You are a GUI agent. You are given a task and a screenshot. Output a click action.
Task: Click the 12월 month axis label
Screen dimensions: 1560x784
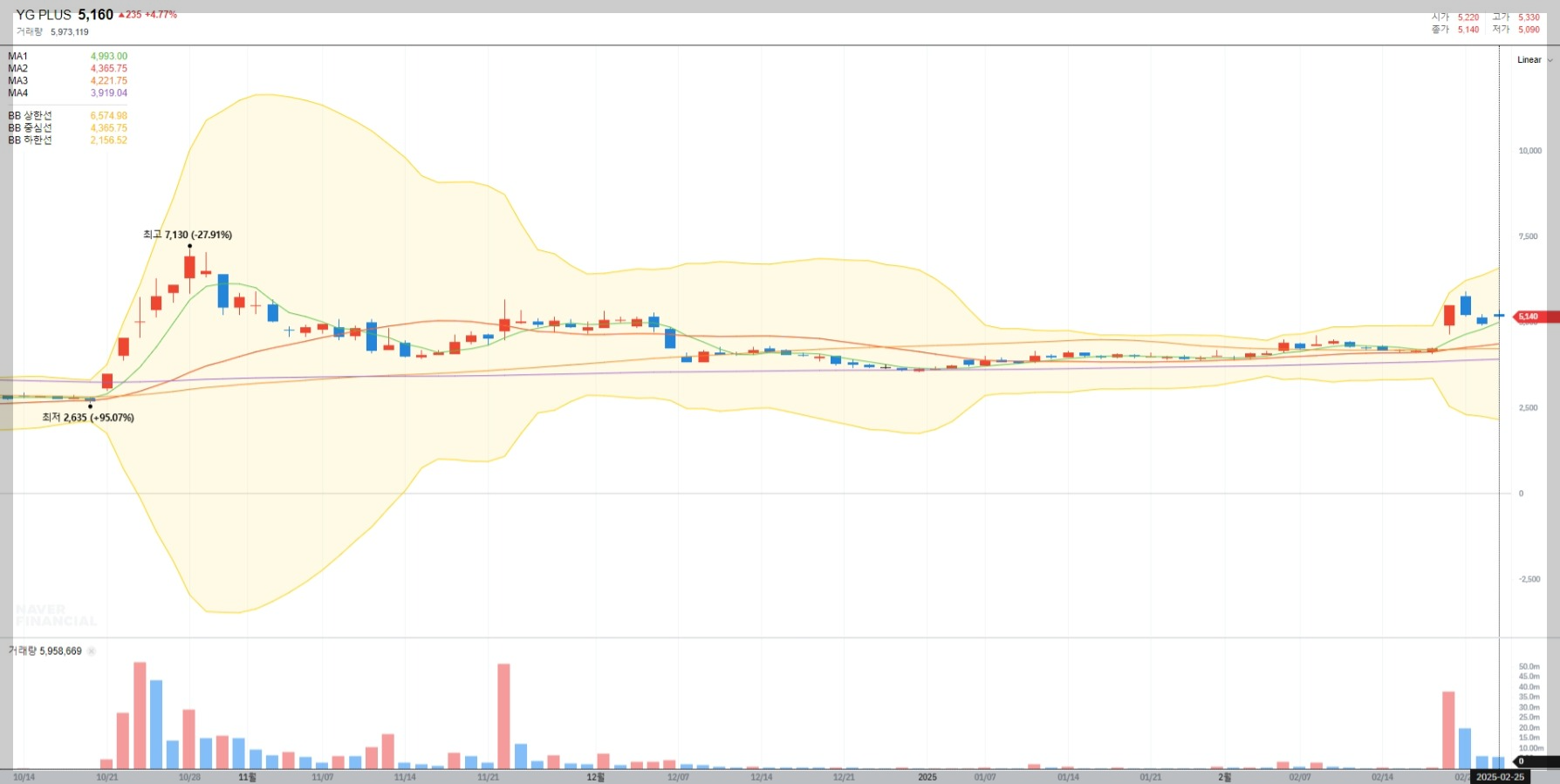click(595, 777)
